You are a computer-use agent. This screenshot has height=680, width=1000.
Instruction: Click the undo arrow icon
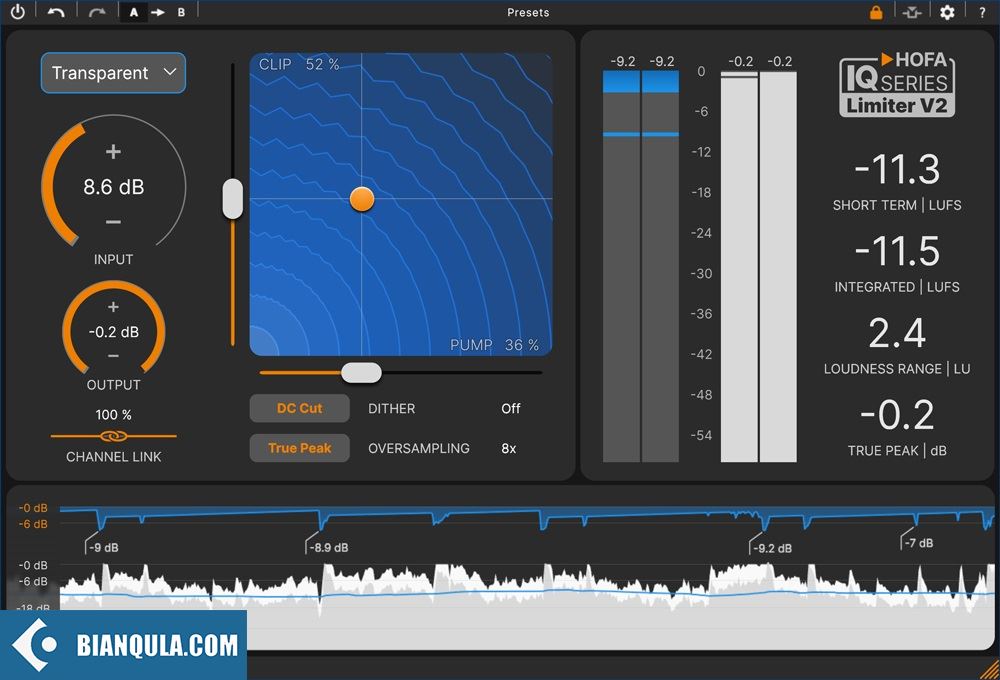click(56, 12)
